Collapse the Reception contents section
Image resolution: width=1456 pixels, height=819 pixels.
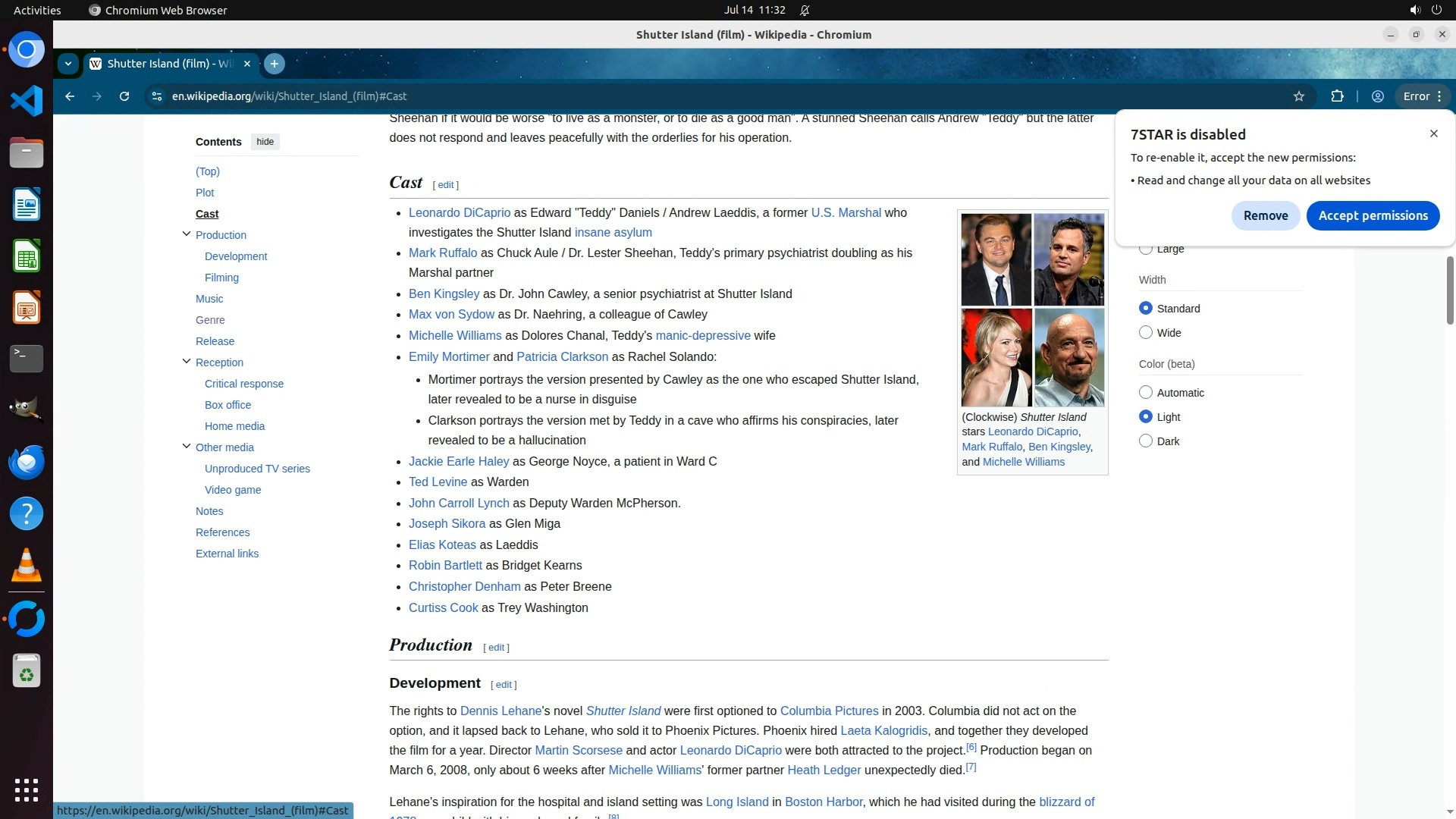point(187,362)
